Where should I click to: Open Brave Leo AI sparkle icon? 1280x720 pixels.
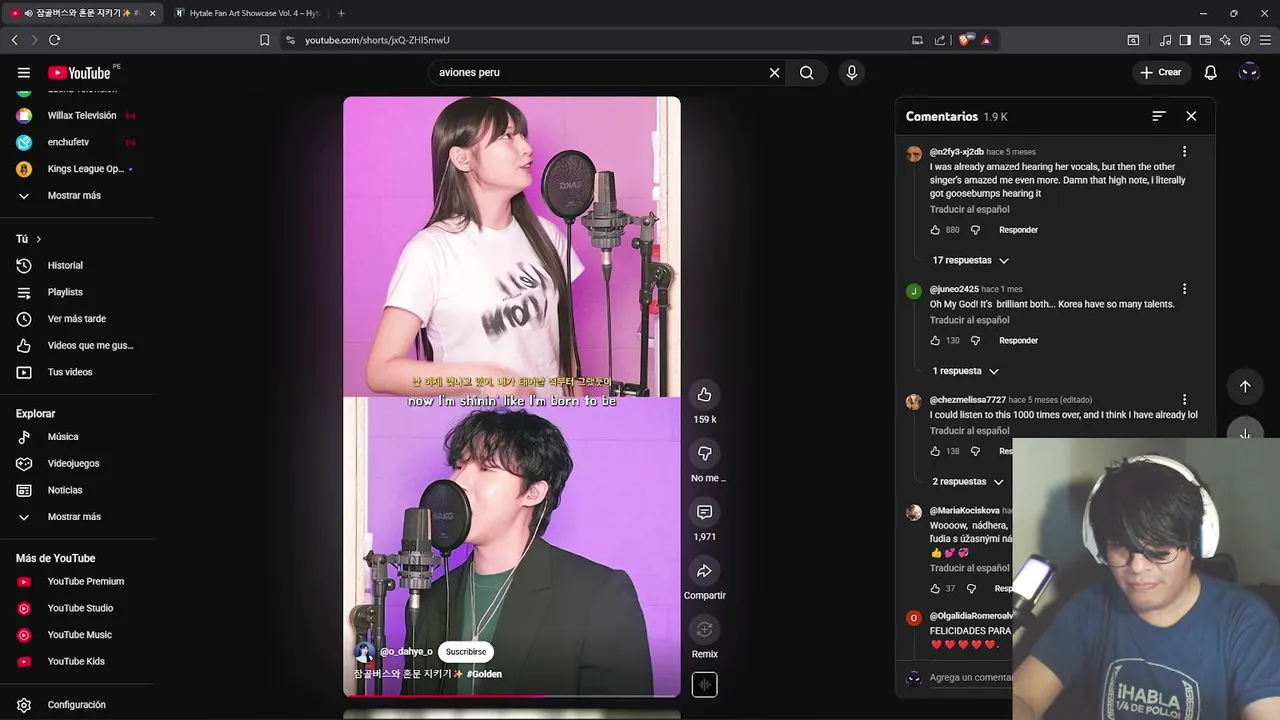[1225, 40]
